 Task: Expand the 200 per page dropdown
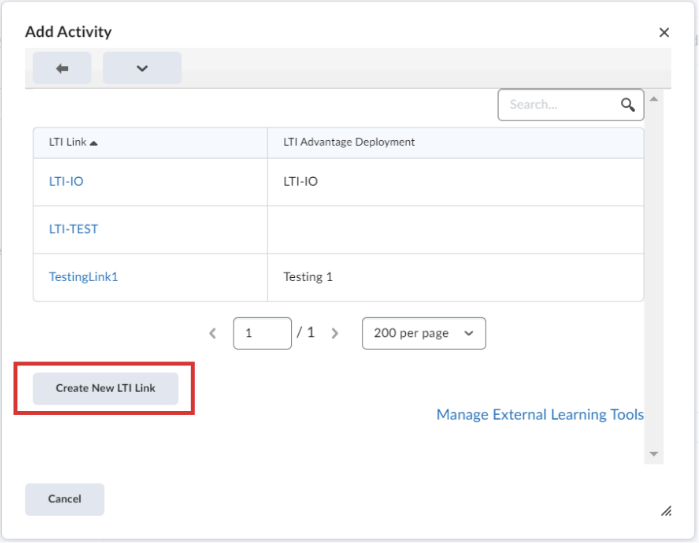point(424,333)
